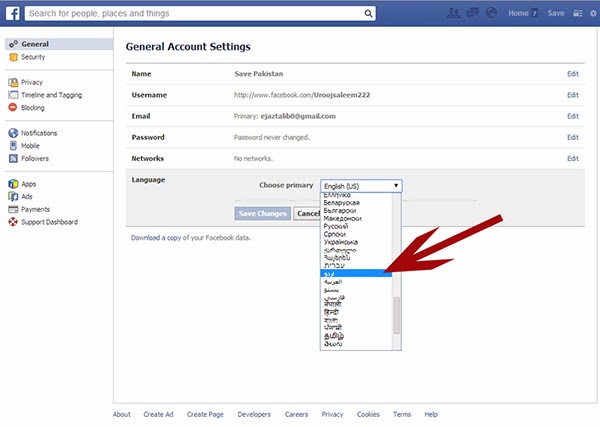This screenshot has height=427, width=600.
Task: Click Edit next to Networks
Action: pyautogui.click(x=573, y=158)
